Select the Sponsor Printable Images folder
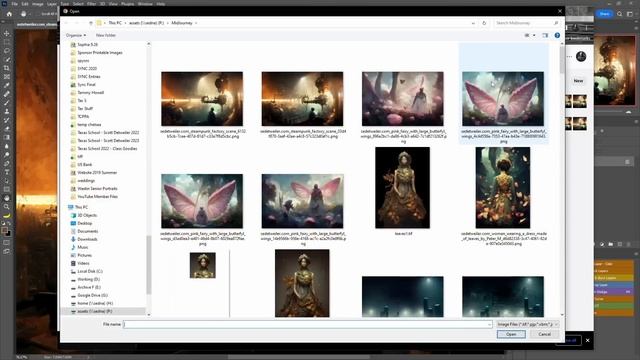640x360 pixels. [100, 53]
